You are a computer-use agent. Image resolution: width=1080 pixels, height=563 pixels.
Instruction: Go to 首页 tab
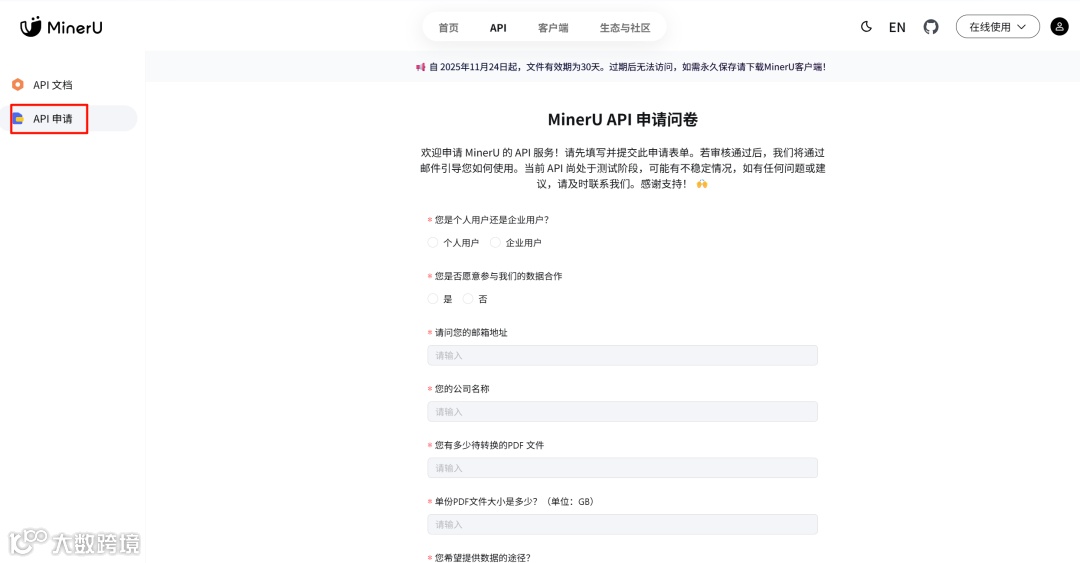(x=448, y=28)
